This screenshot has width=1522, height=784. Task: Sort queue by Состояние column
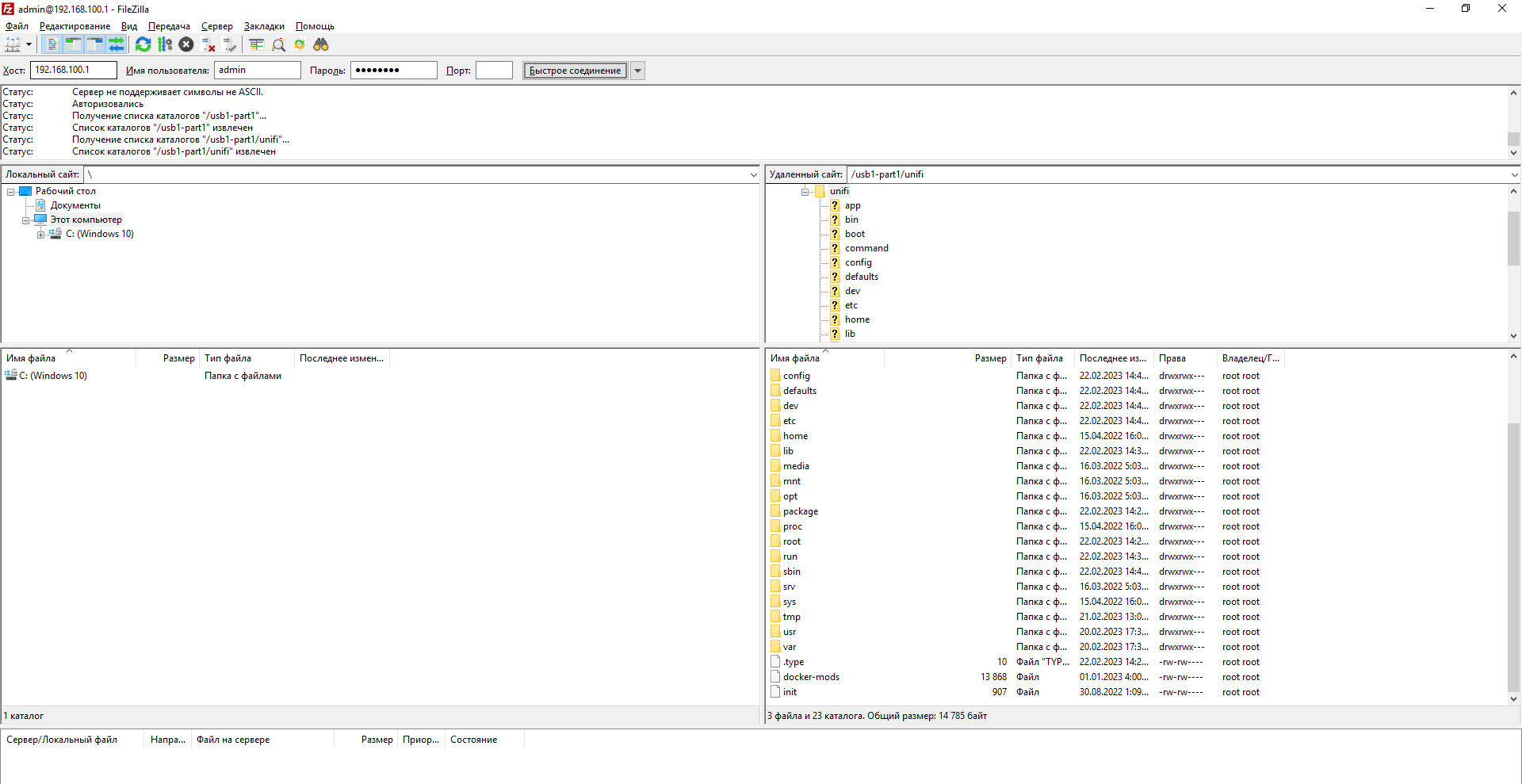click(484, 740)
